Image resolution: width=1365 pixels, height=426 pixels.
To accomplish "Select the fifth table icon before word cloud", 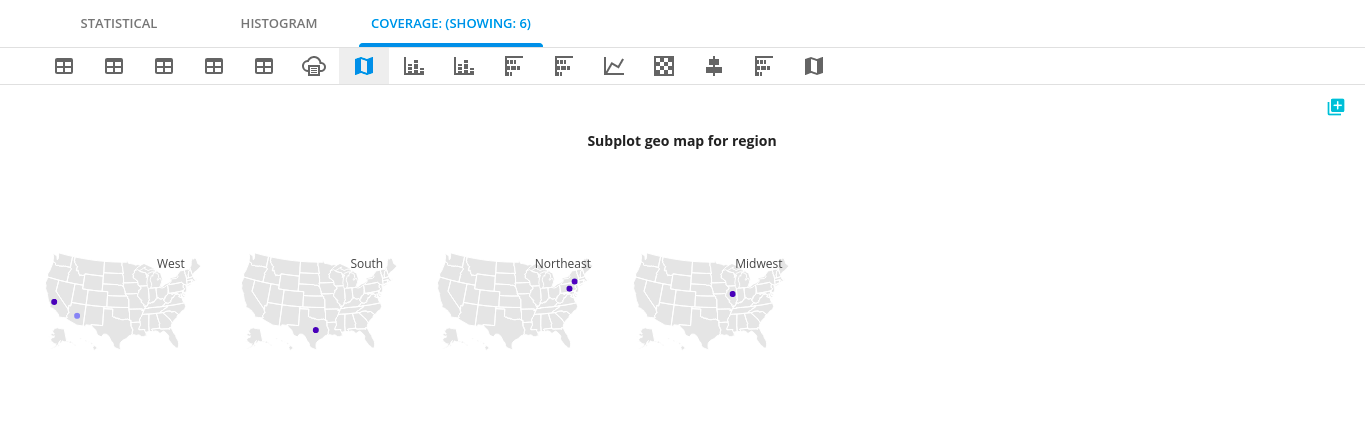I will tap(264, 66).
